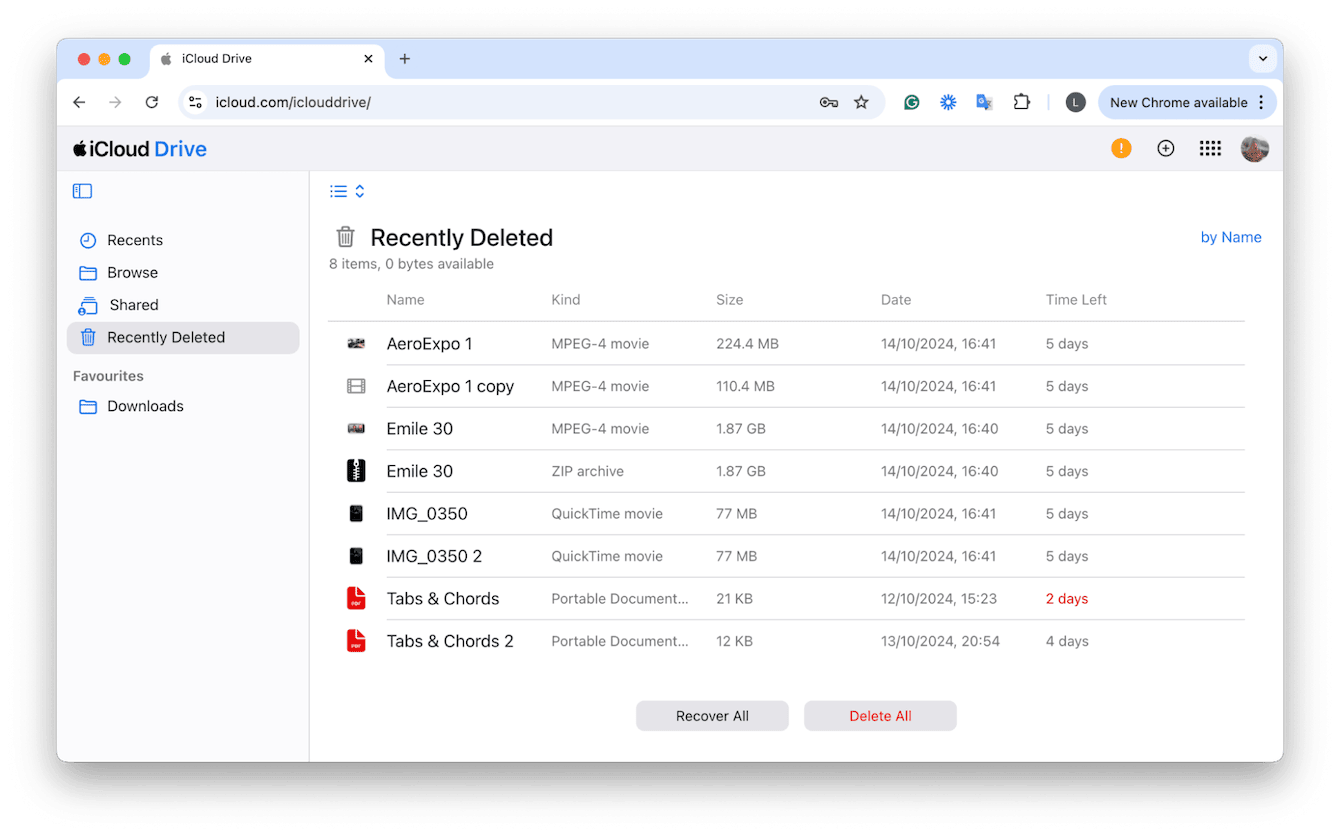This screenshot has width=1340, height=837.
Task: Open the 'by Name' sorting dropdown
Action: (1231, 237)
